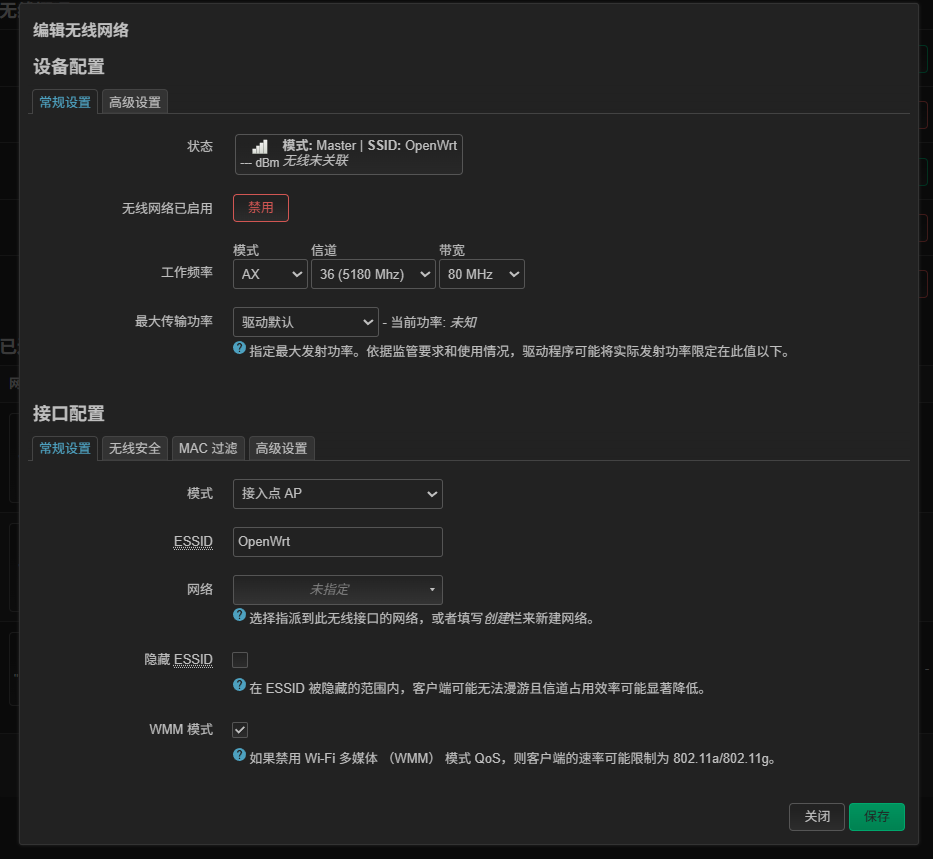Click the ESSID text field containing OpenWrt

(x=337, y=542)
